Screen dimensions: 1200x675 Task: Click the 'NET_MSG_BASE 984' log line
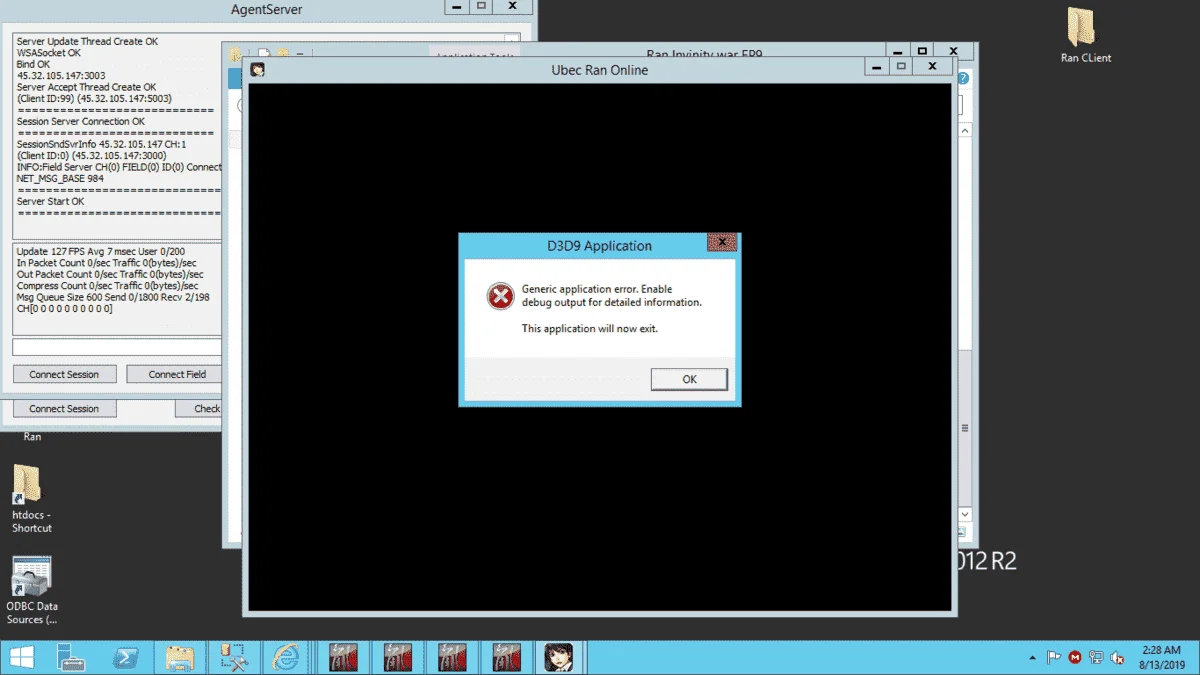[x=60, y=179]
